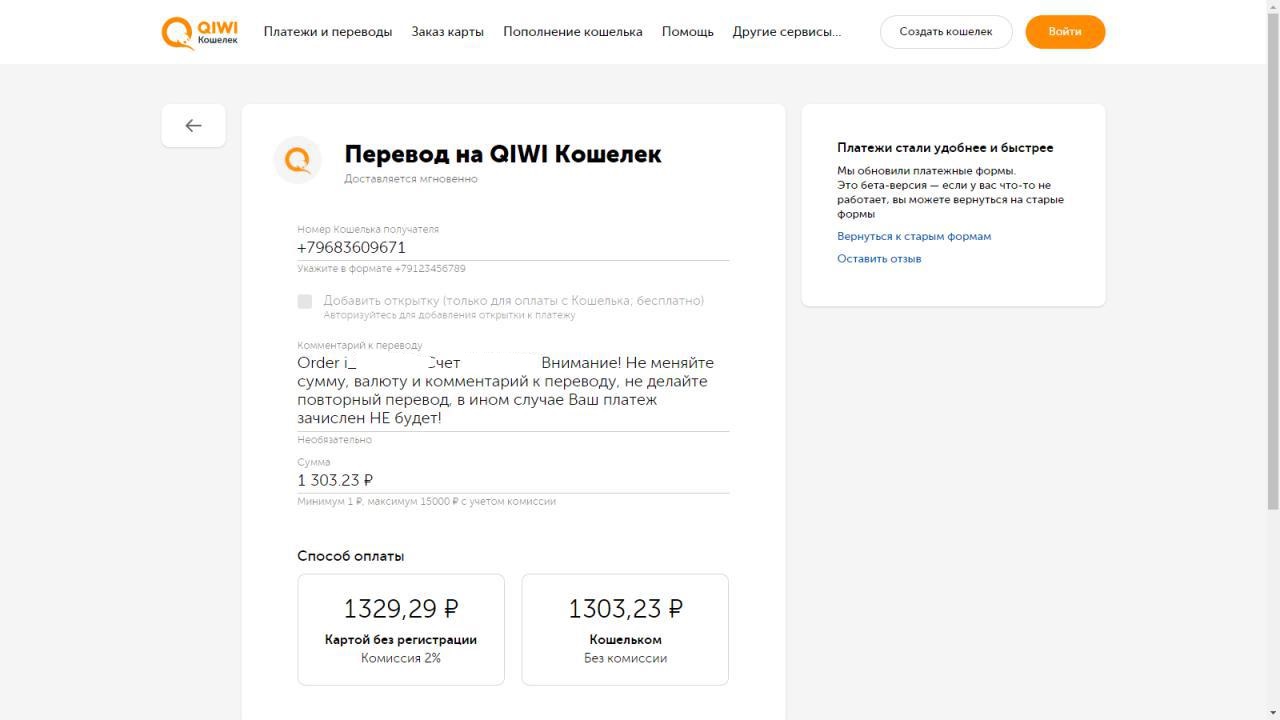
Task: Click the orange Войти button
Action: click(x=1065, y=32)
